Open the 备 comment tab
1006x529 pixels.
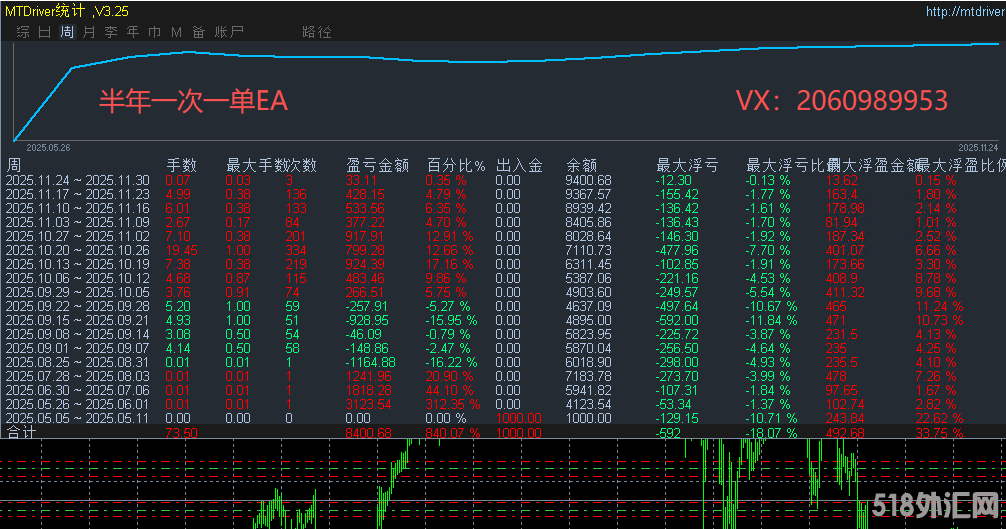pyautogui.click(x=199, y=32)
